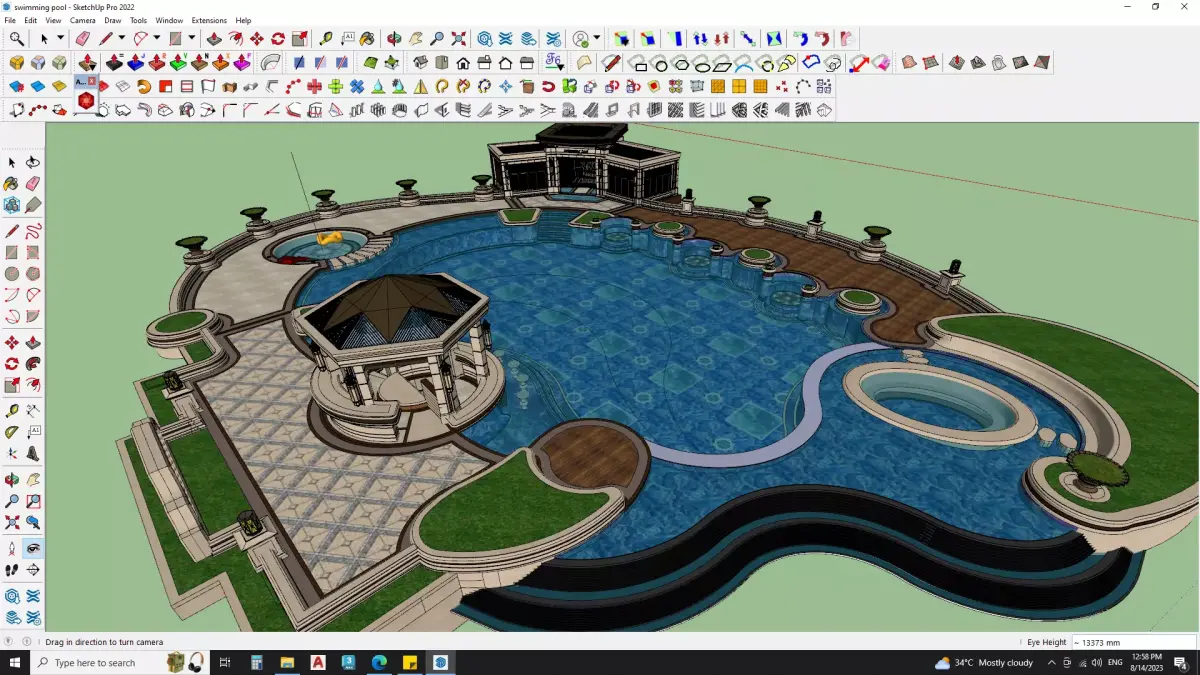
Task: Open AutoCAD from the taskbar
Action: pyautogui.click(x=318, y=663)
